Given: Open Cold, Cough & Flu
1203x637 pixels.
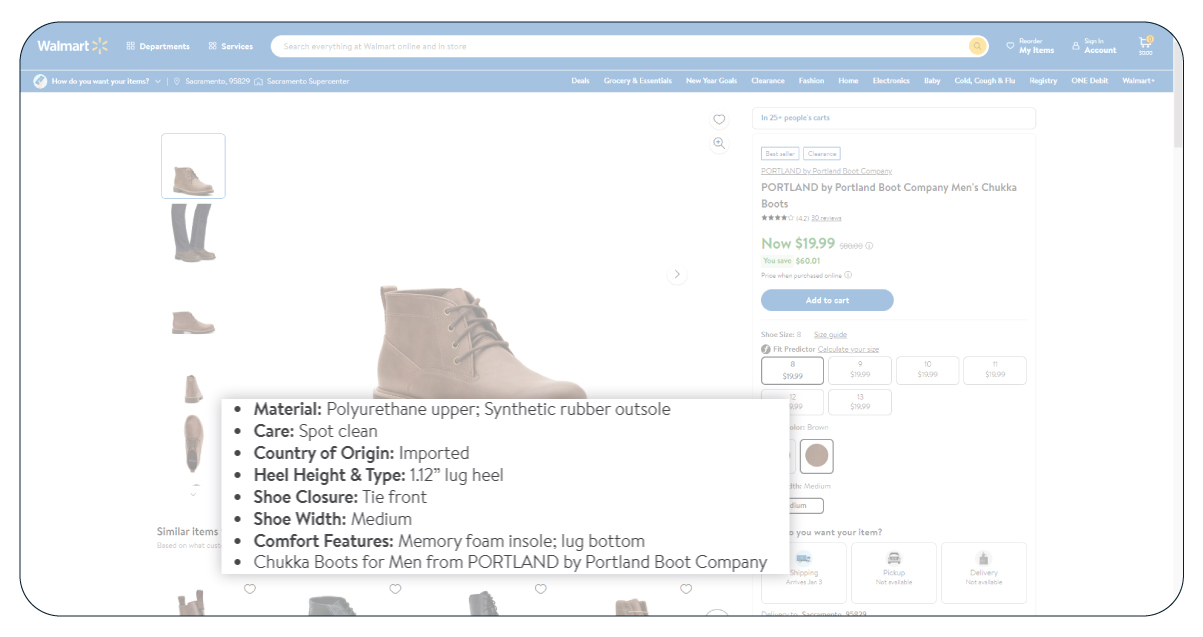Looking at the screenshot, I should [985, 81].
